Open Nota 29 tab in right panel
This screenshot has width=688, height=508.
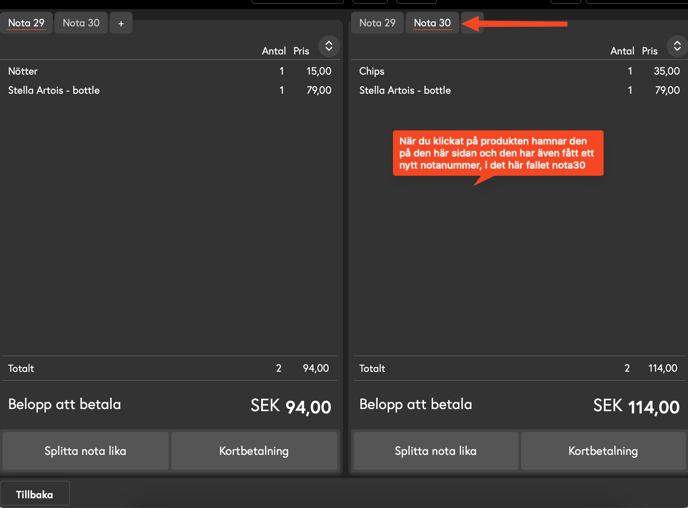pos(377,23)
